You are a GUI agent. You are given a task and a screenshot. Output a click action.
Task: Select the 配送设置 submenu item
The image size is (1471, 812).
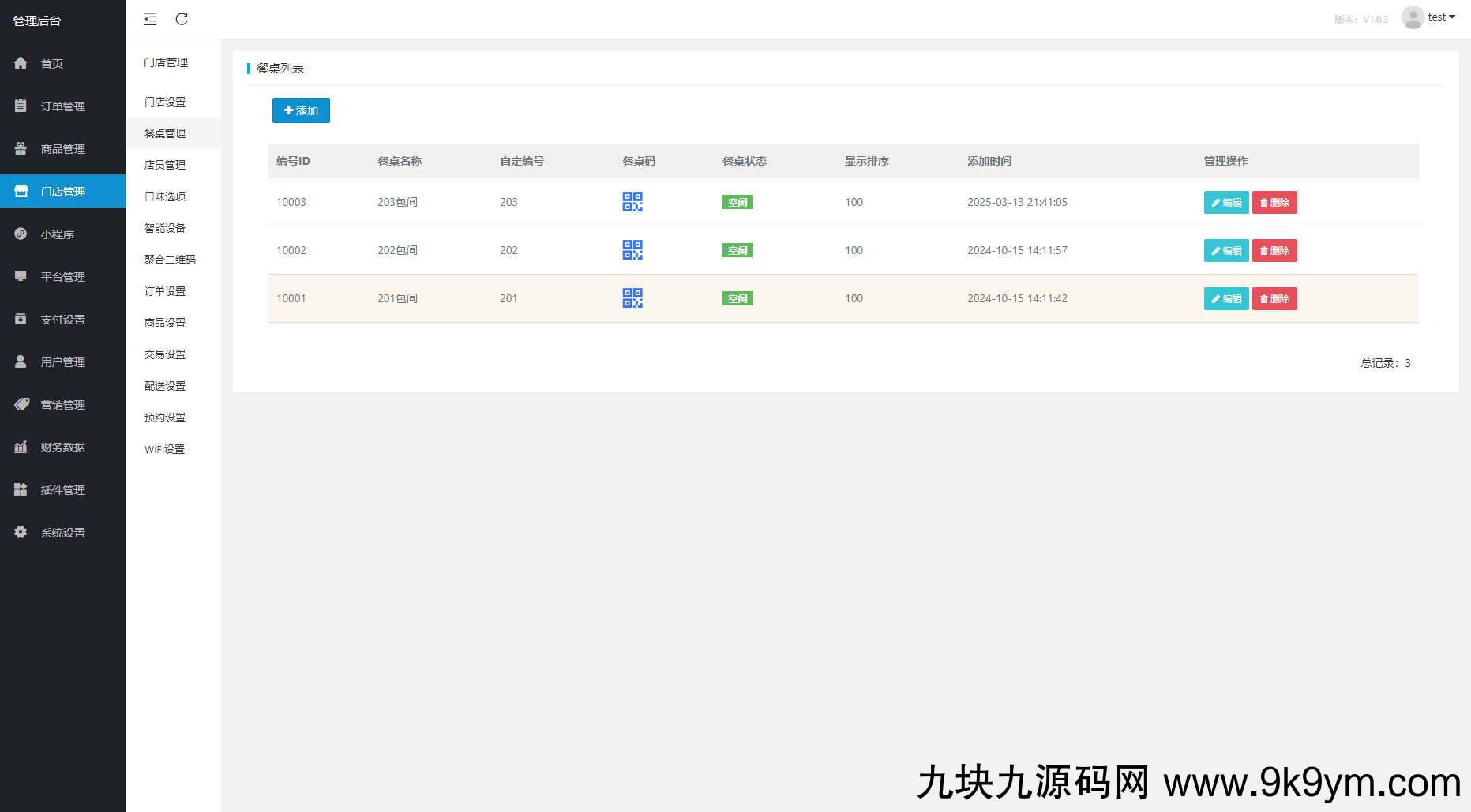pos(174,386)
